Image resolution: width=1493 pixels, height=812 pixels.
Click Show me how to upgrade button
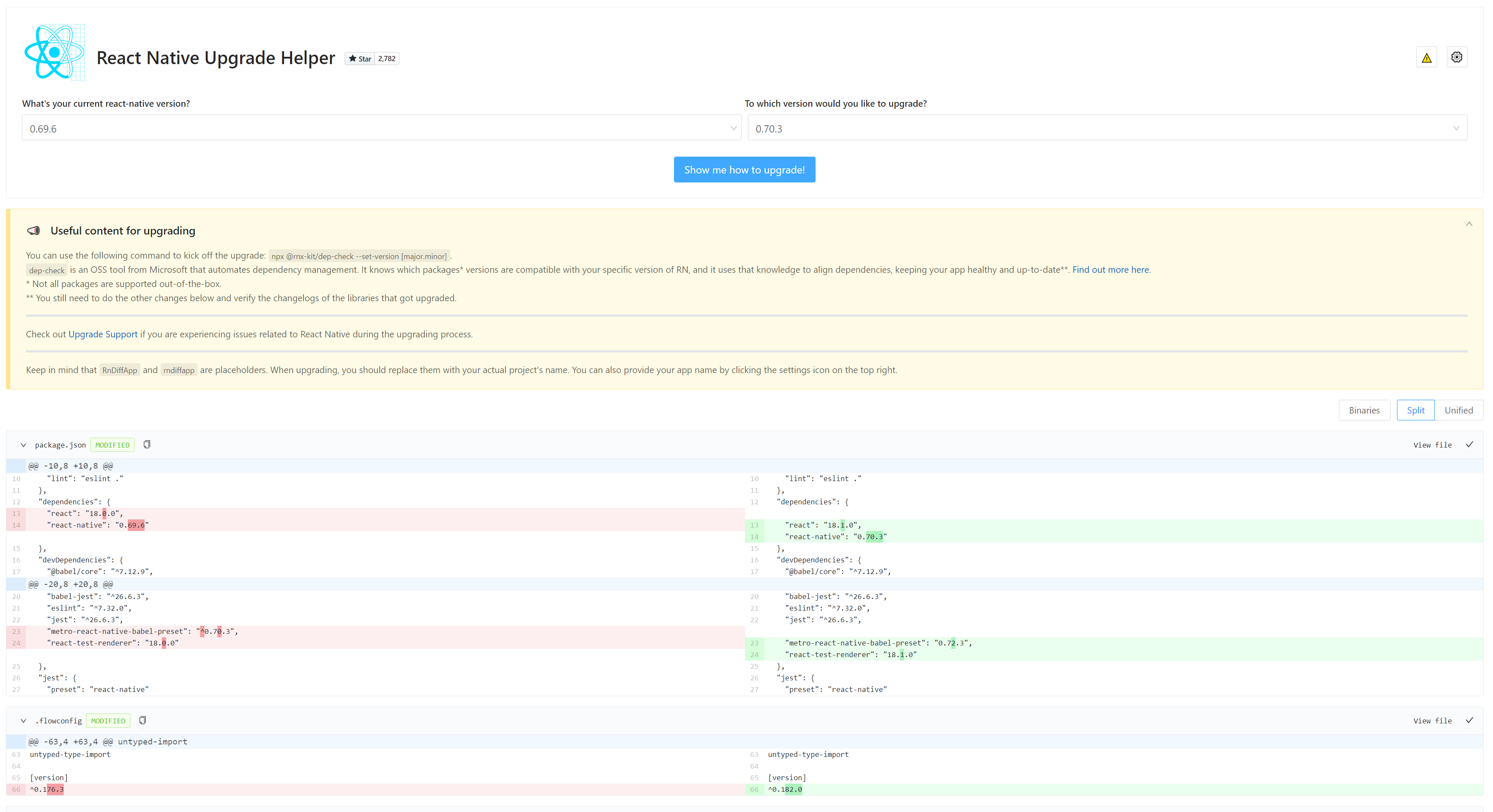pos(744,170)
